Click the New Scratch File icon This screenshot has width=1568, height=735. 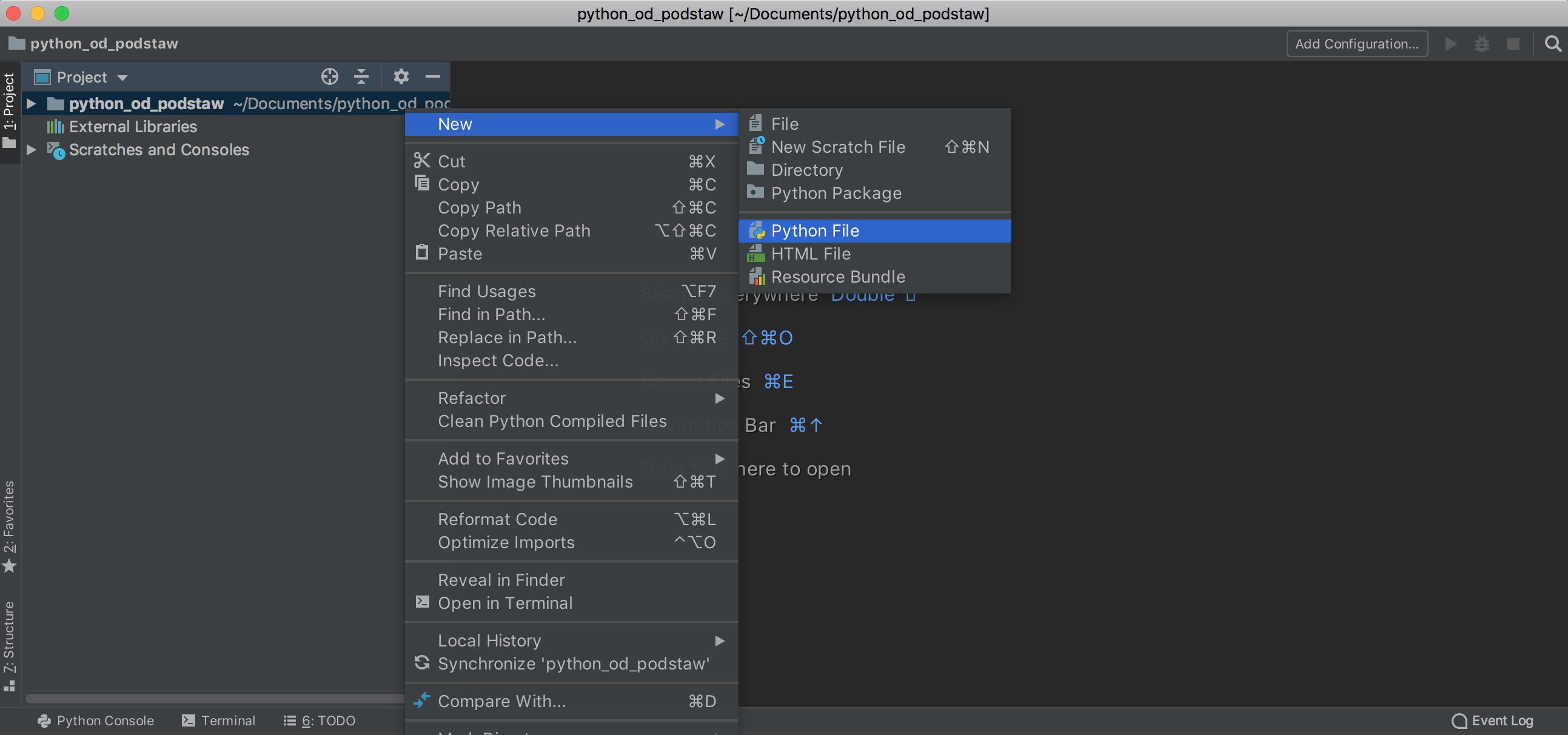(x=756, y=146)
